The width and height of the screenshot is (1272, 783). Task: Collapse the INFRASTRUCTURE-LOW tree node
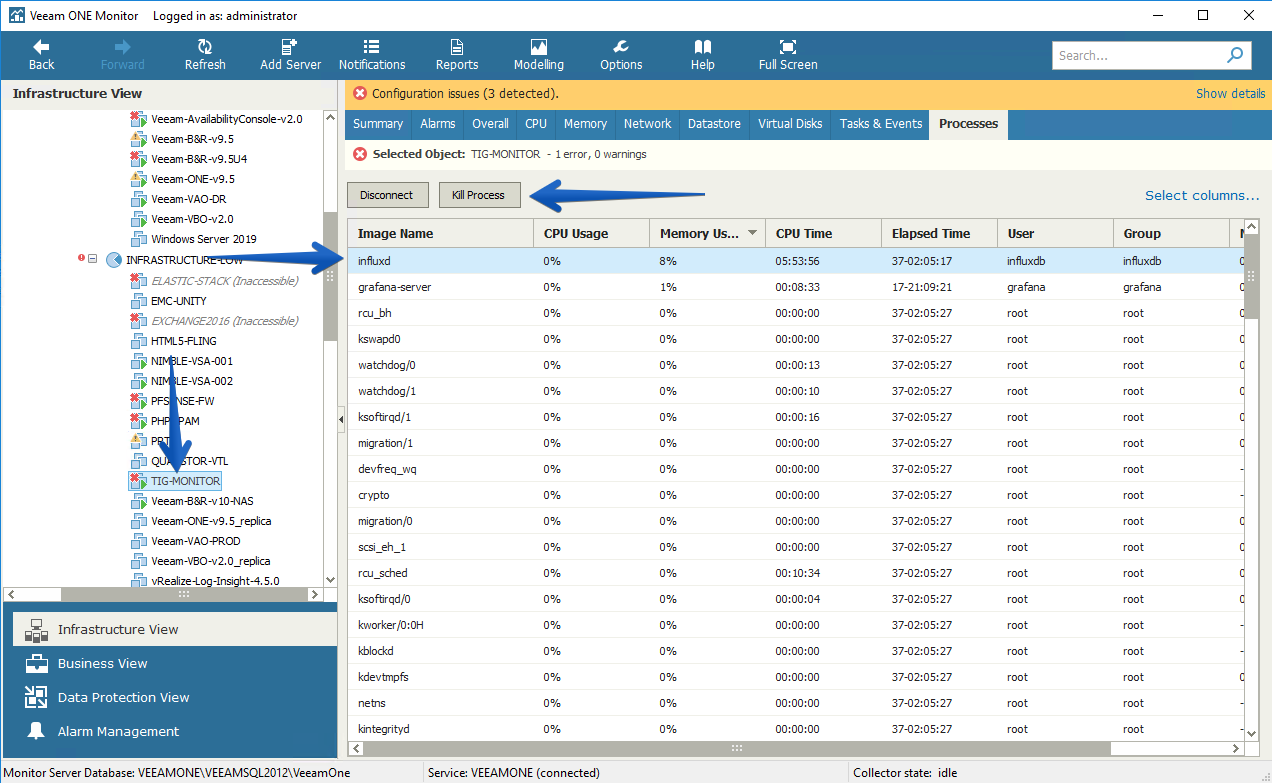93,260
